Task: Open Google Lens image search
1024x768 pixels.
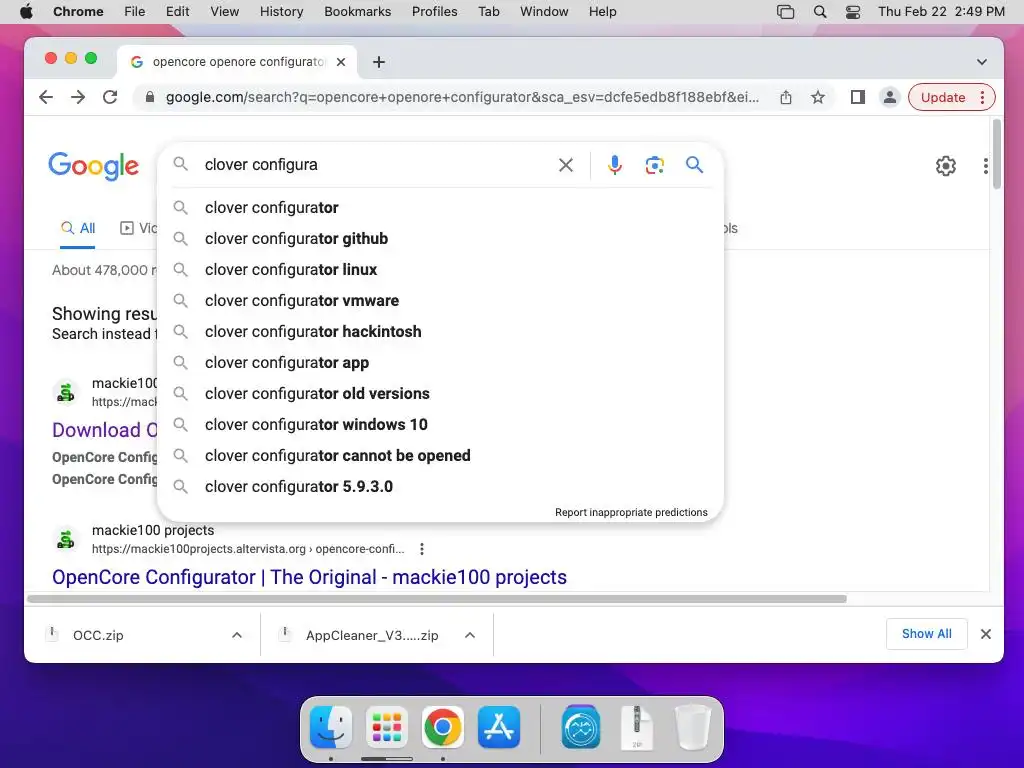Action: (654, 165)
